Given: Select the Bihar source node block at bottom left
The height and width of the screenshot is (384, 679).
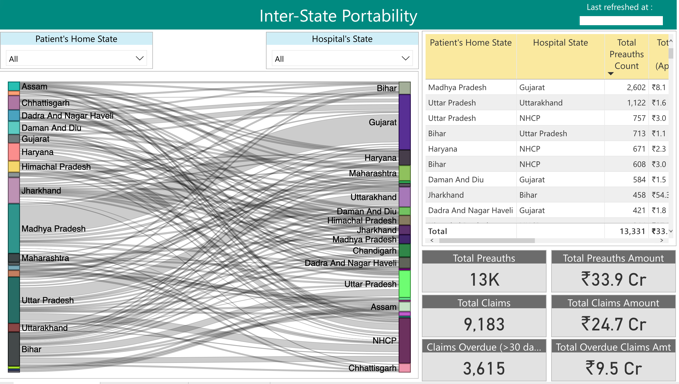Looking at the screenshot, I should click(14, 349).
